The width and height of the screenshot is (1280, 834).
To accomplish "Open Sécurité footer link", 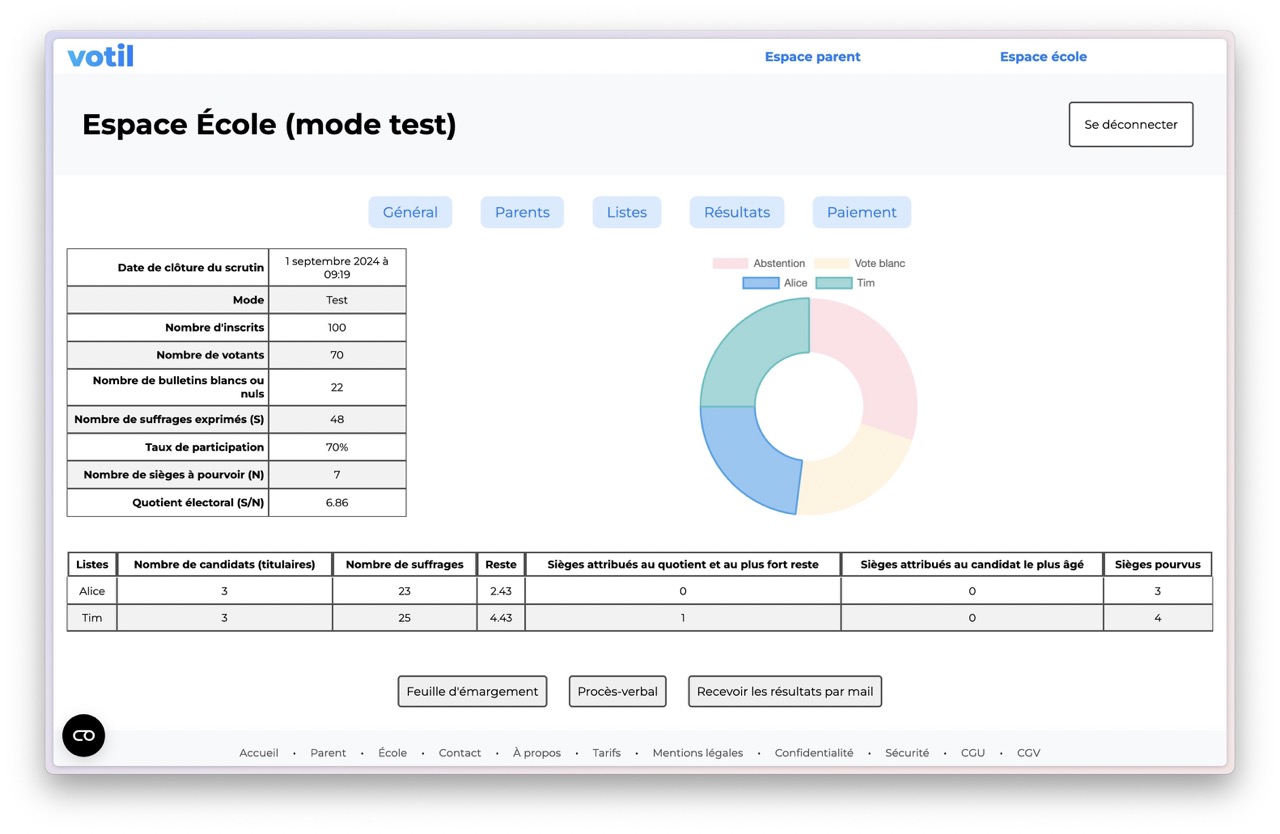I will [907, 753].
